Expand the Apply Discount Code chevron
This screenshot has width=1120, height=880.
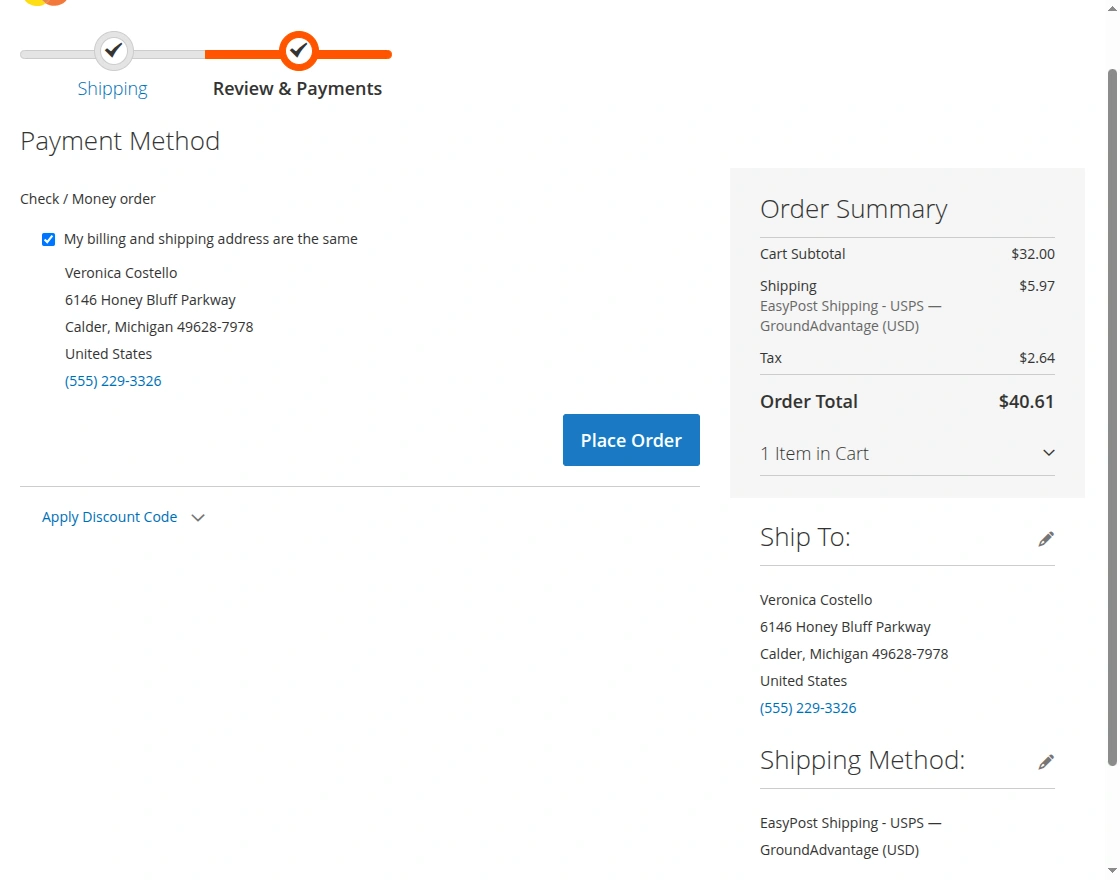coord(198,518)
